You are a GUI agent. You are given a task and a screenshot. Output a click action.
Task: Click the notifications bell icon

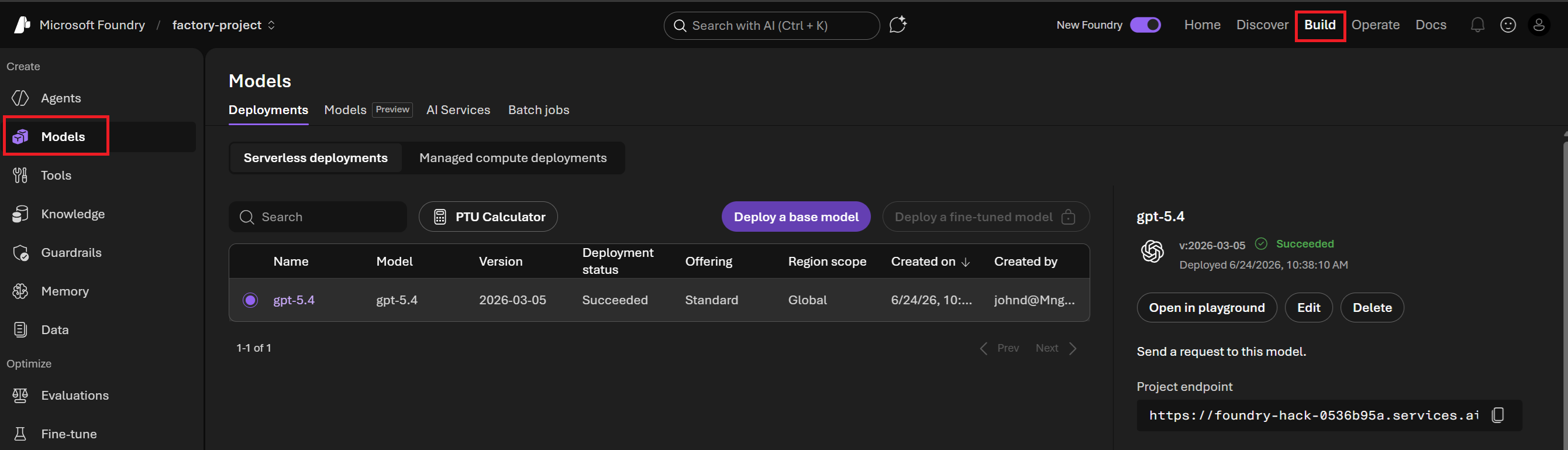tap(1477, 25)
